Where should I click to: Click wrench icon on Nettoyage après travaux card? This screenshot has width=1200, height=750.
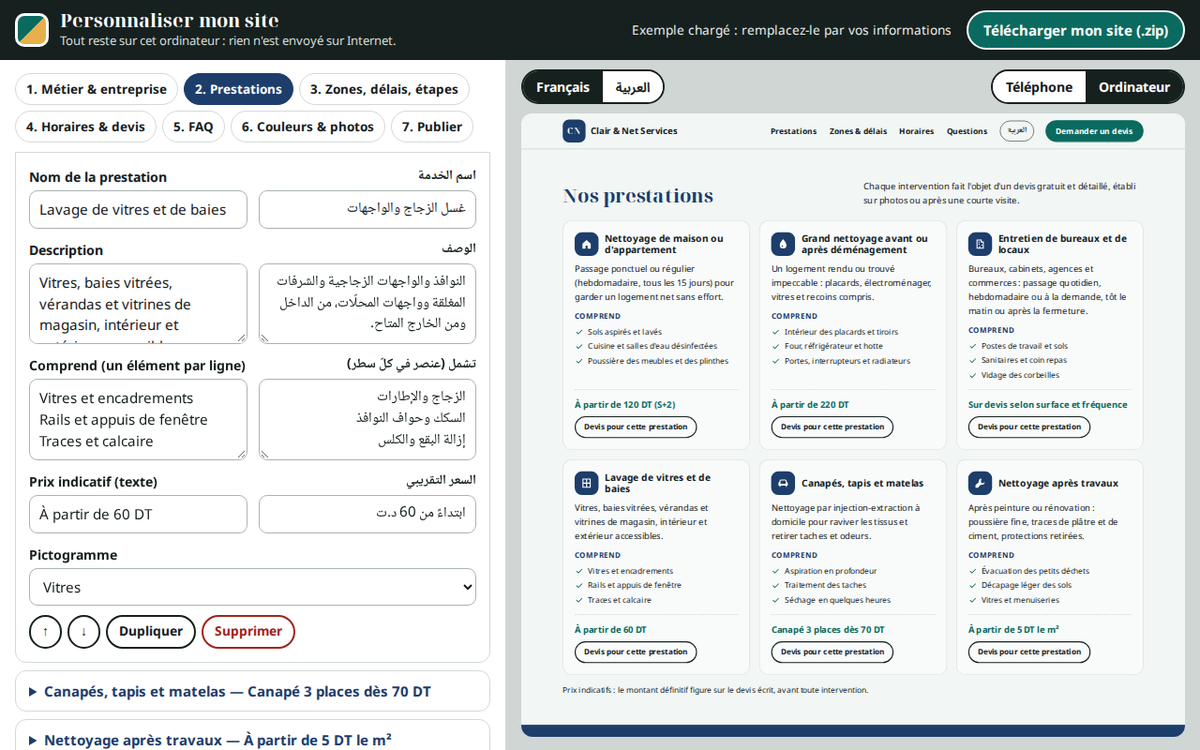pos(980,483)
